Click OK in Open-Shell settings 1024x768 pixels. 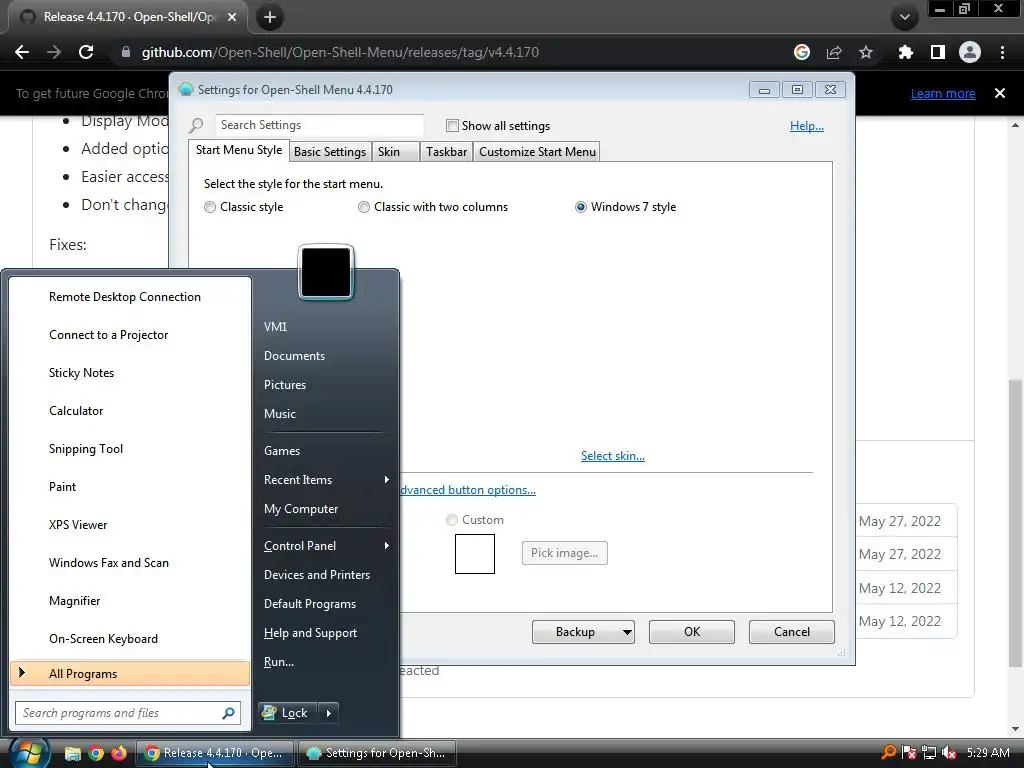pyautogui.click(x=692, y=632)
